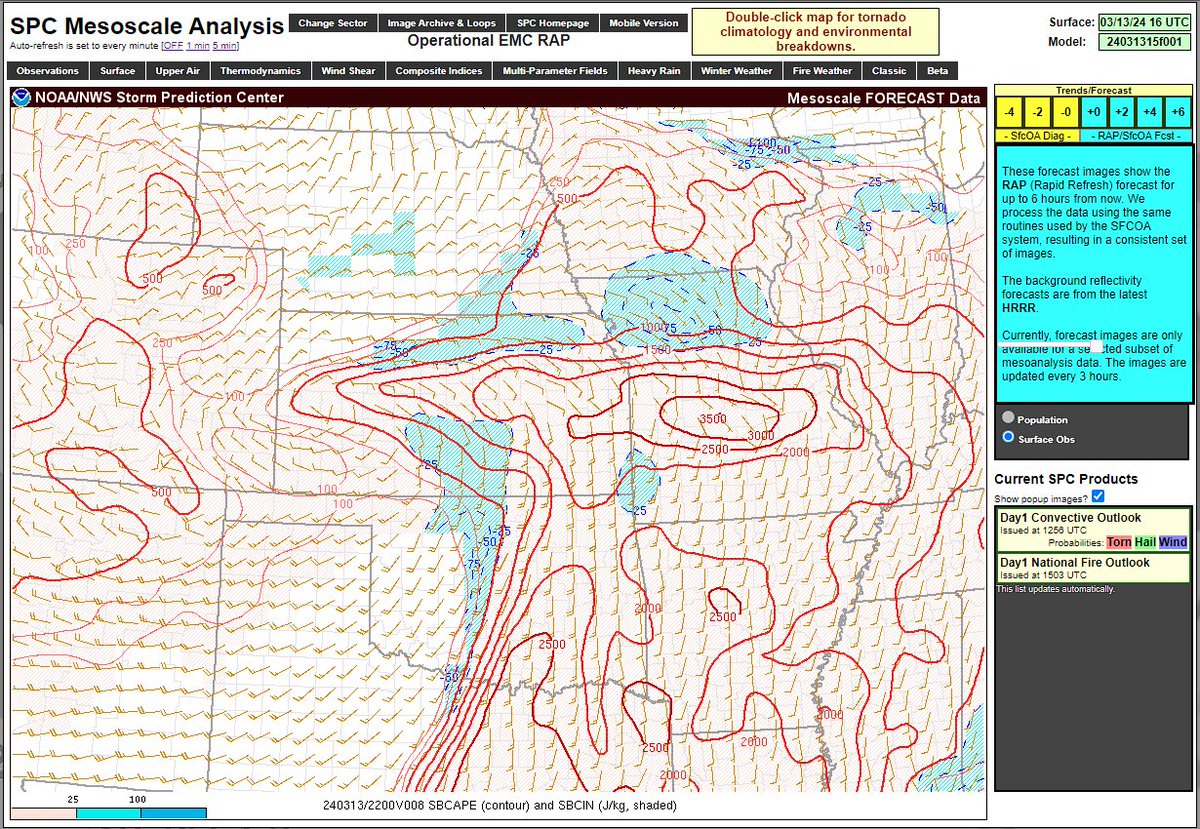Click the map caption 240313/2200V008 SBCAPE
The image size is (1200, 829).
coord(499,804)
